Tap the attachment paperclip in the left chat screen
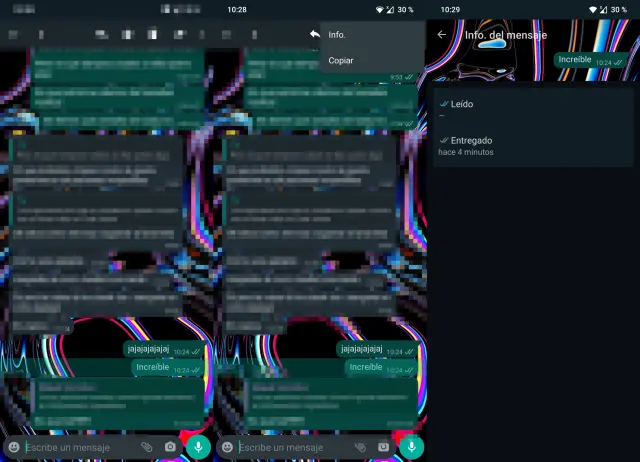 point(146,446)
